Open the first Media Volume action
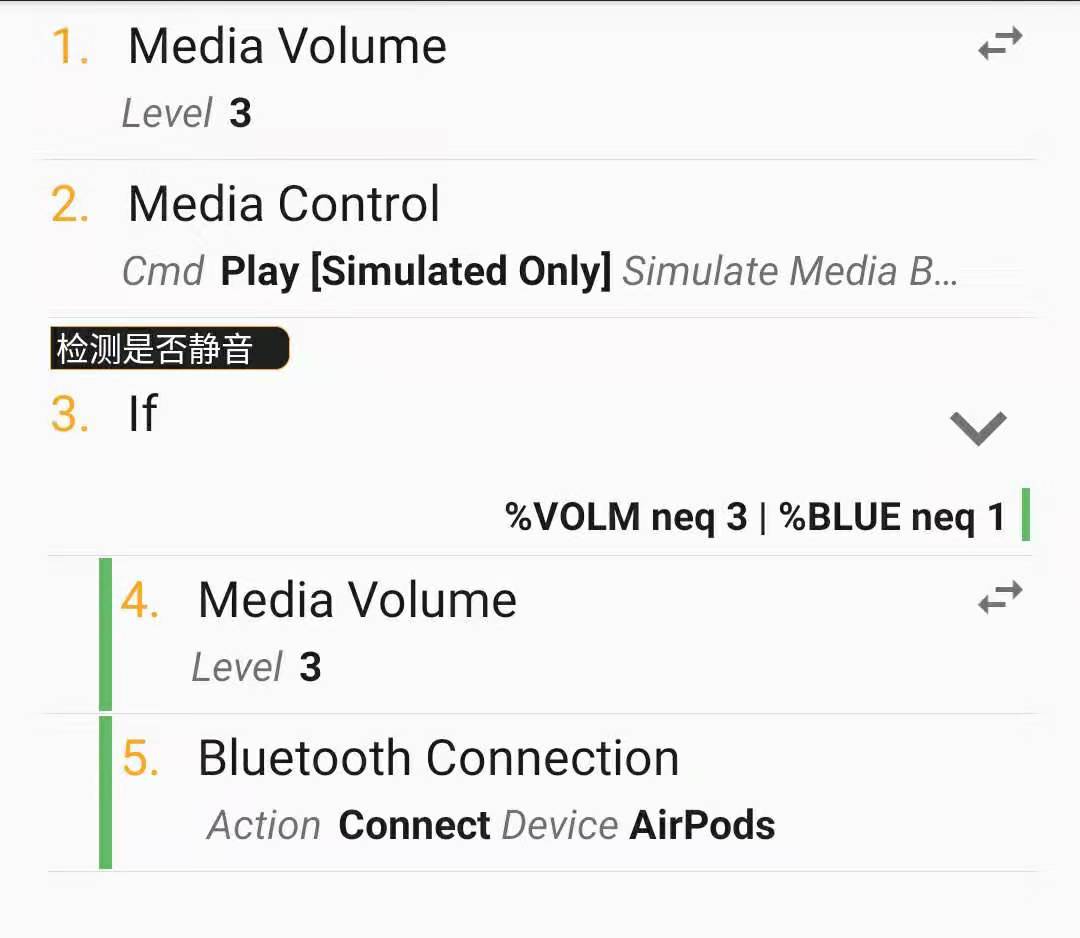This screenshot has height=938, width=1080. point(288,47)
